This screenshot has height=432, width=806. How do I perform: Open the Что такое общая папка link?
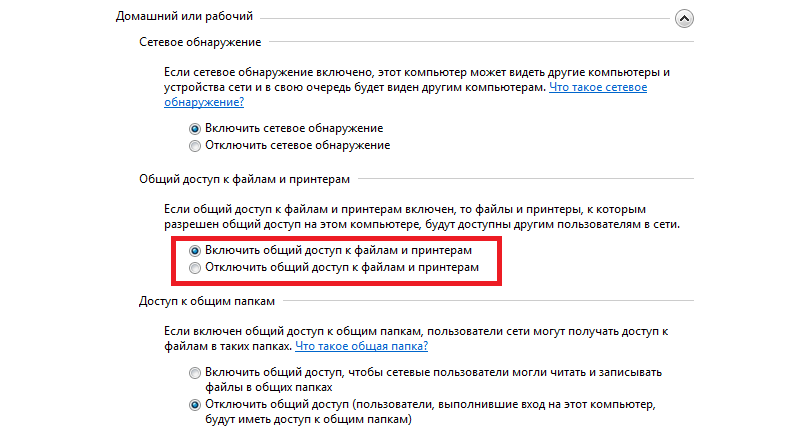tap(361, 346)
